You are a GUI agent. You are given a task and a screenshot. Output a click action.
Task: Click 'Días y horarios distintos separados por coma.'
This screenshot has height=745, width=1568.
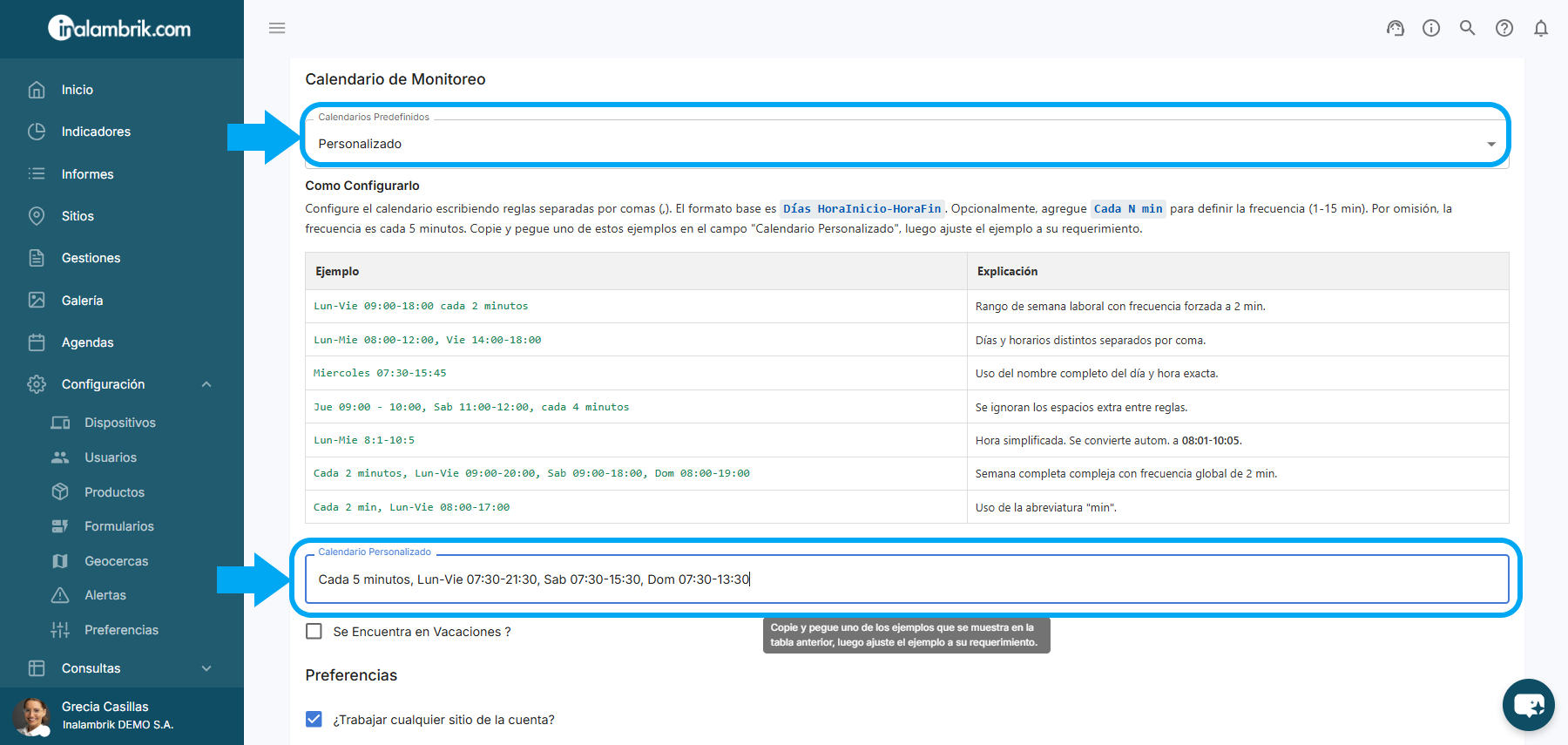point(1091,340)
